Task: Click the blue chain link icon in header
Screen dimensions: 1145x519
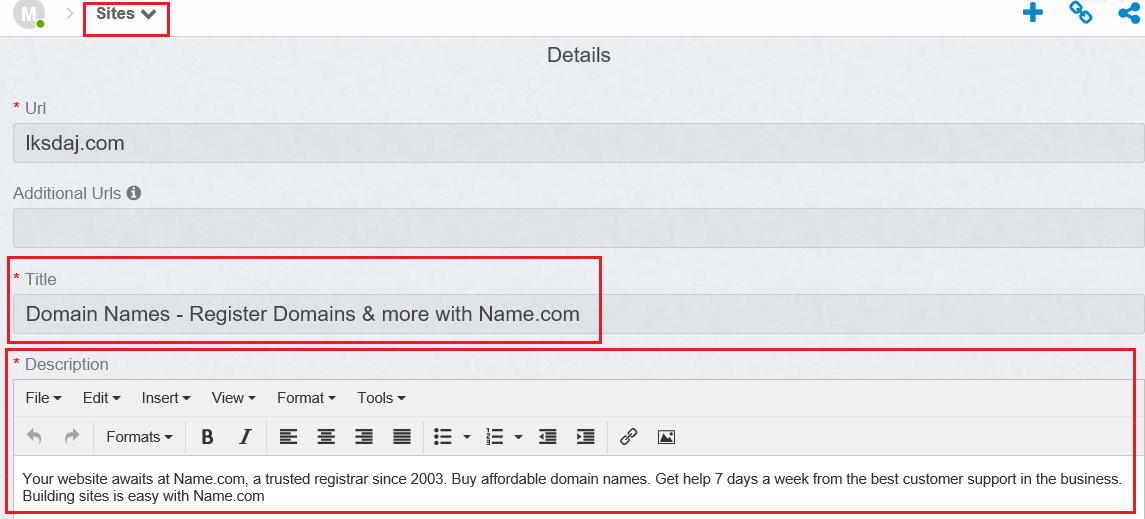Action: coord(1080,13)
